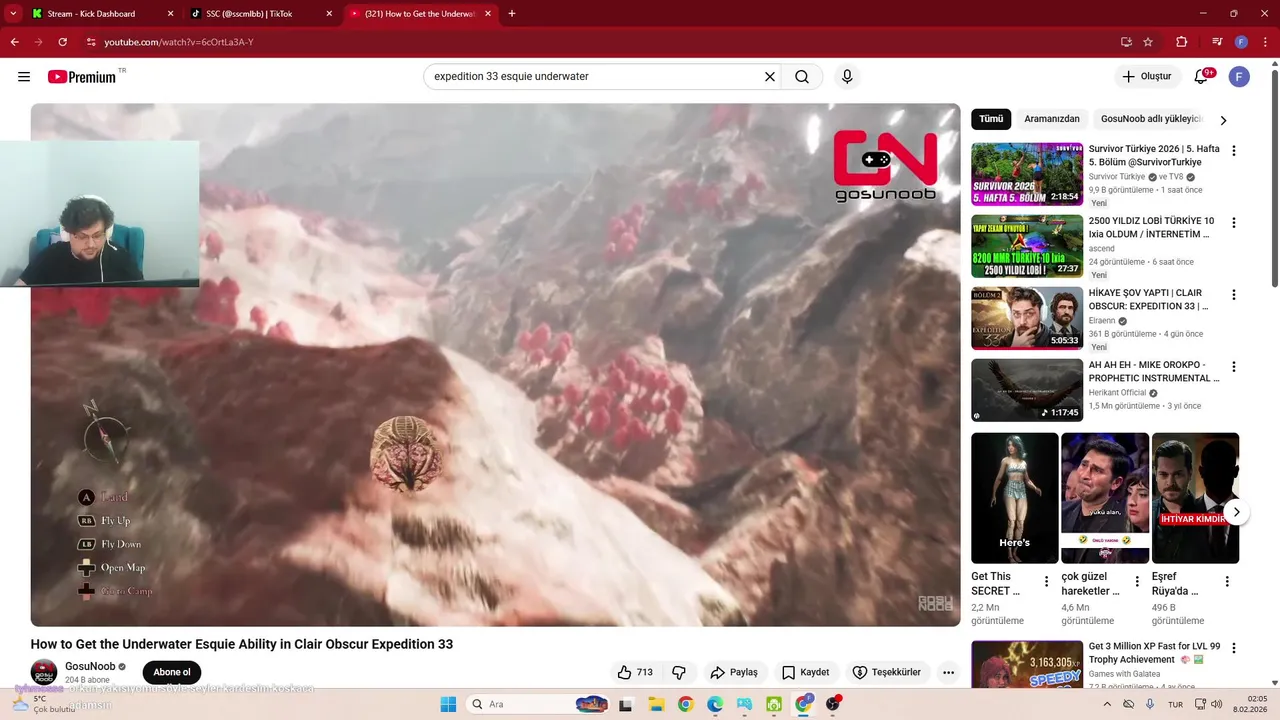Open options for Survivor Türkiye 2026 video
The width and height of the screenshot is (1280, 720).
point(1234,151)
